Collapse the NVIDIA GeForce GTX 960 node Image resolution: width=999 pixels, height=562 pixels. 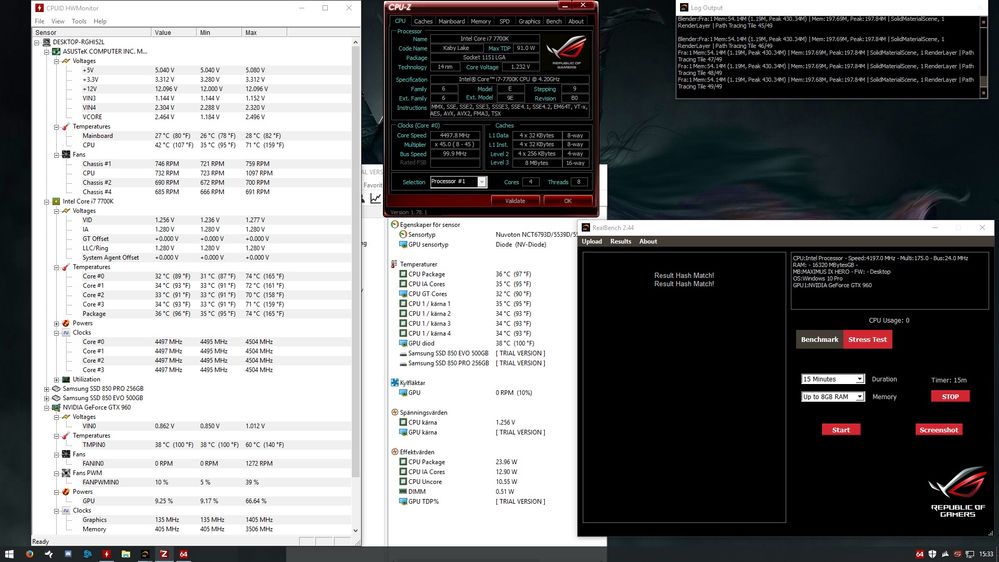coord(47,407)
